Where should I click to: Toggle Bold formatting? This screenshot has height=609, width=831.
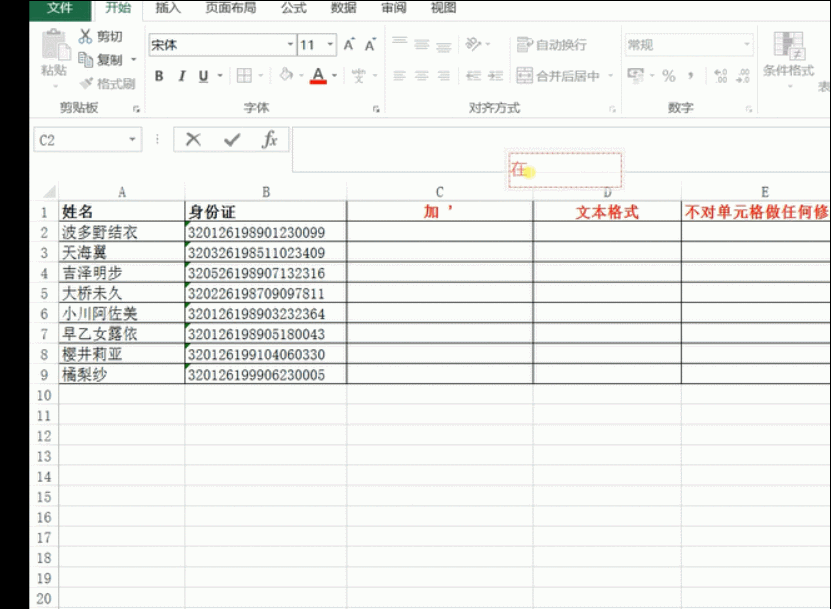coord(159,76)
